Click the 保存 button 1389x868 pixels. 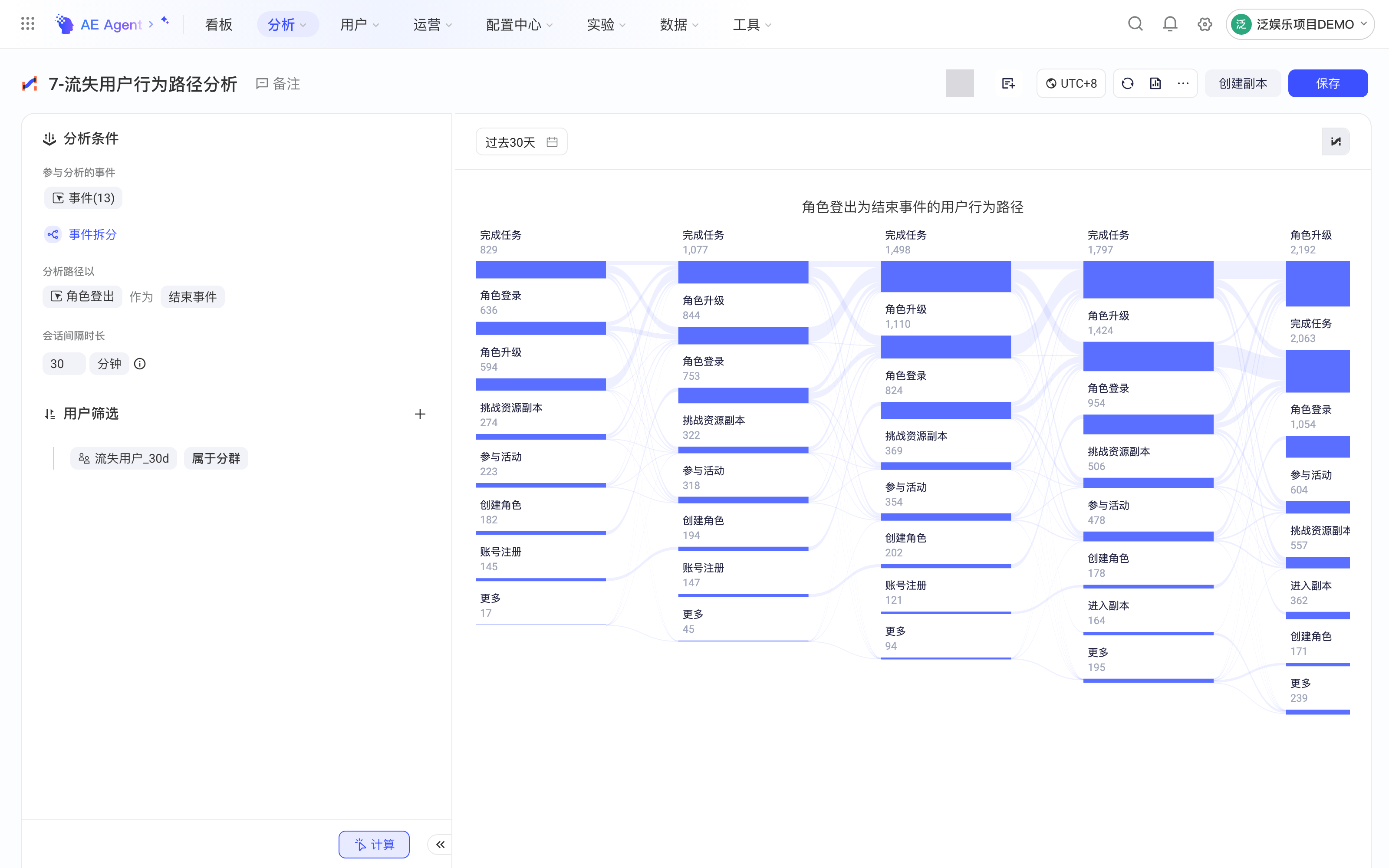tap(1328, 83)
